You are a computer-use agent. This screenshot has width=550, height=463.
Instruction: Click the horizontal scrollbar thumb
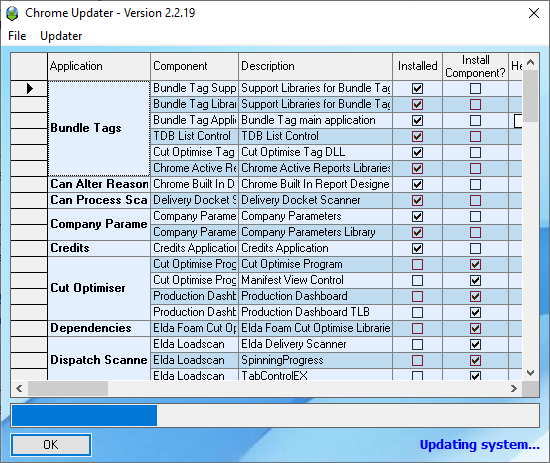point(68,389)
